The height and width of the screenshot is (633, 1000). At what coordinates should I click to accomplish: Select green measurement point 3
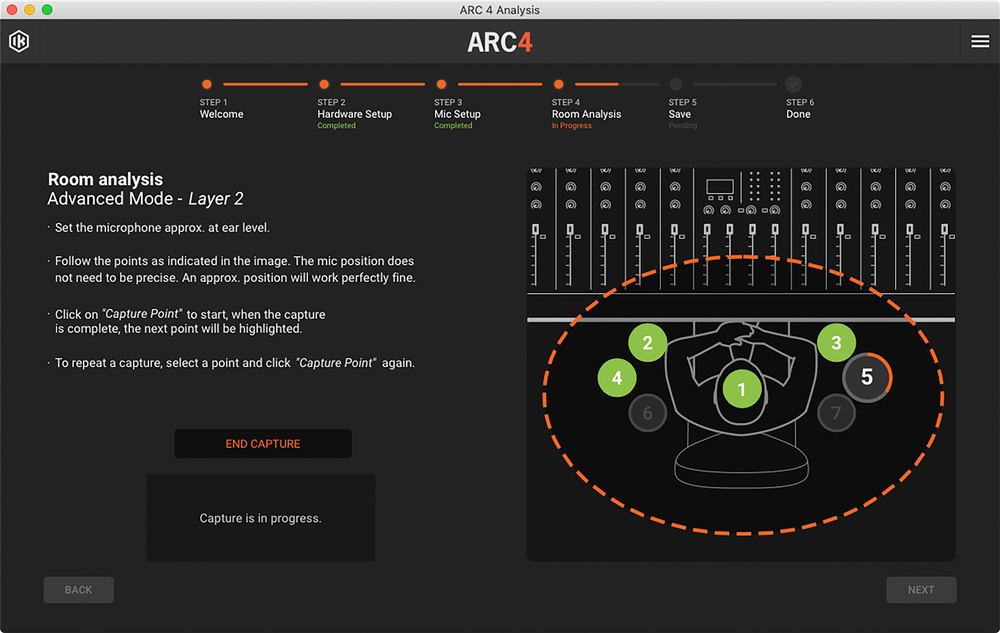836,343
